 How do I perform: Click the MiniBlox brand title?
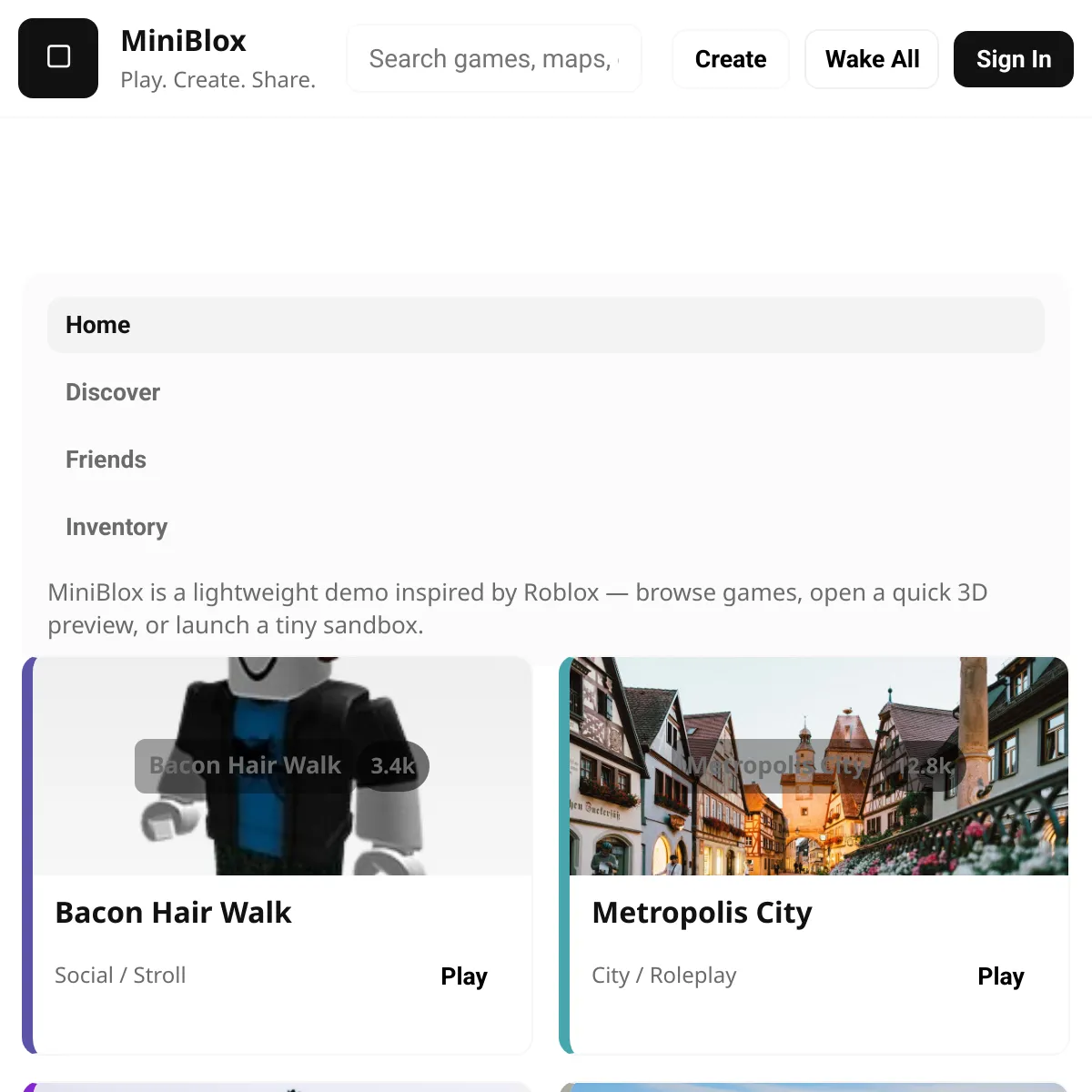(183, 41)
